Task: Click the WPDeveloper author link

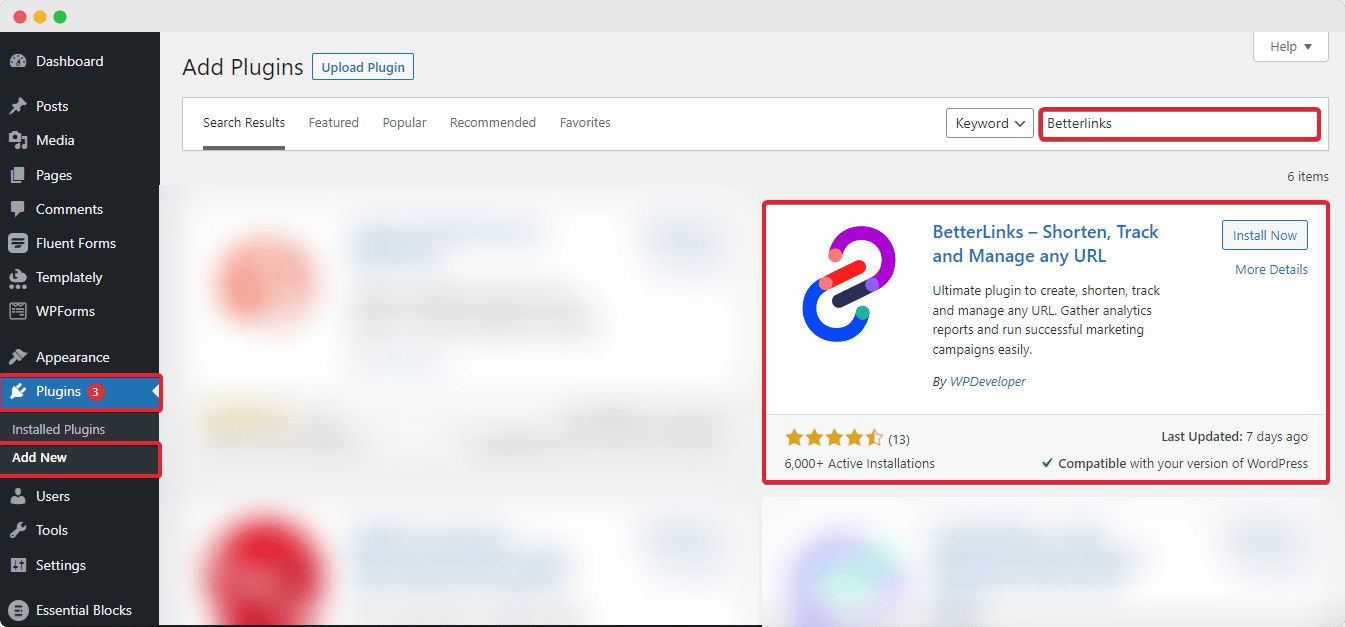Action: pyautogui.click(x=987, y=382)
